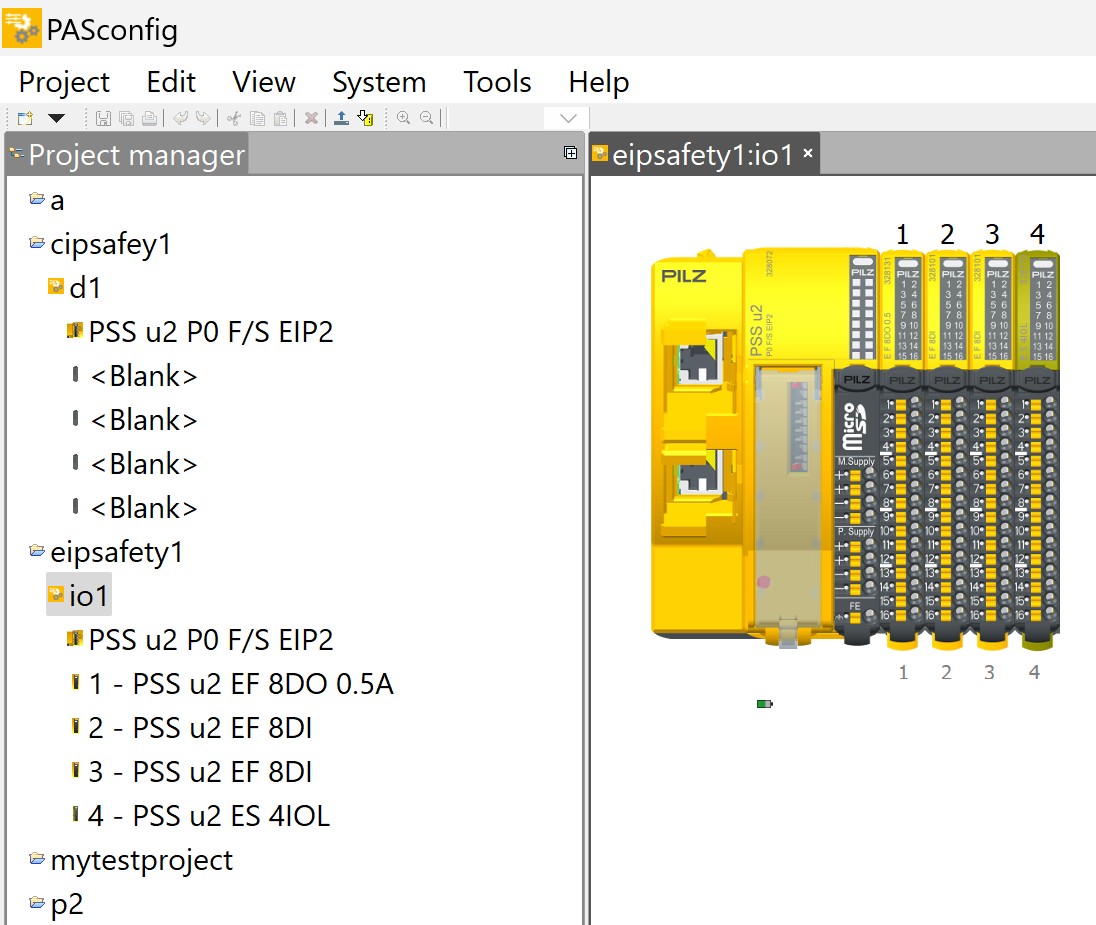
Task: Click the Save toolbar icon
Action: (103, 118)
